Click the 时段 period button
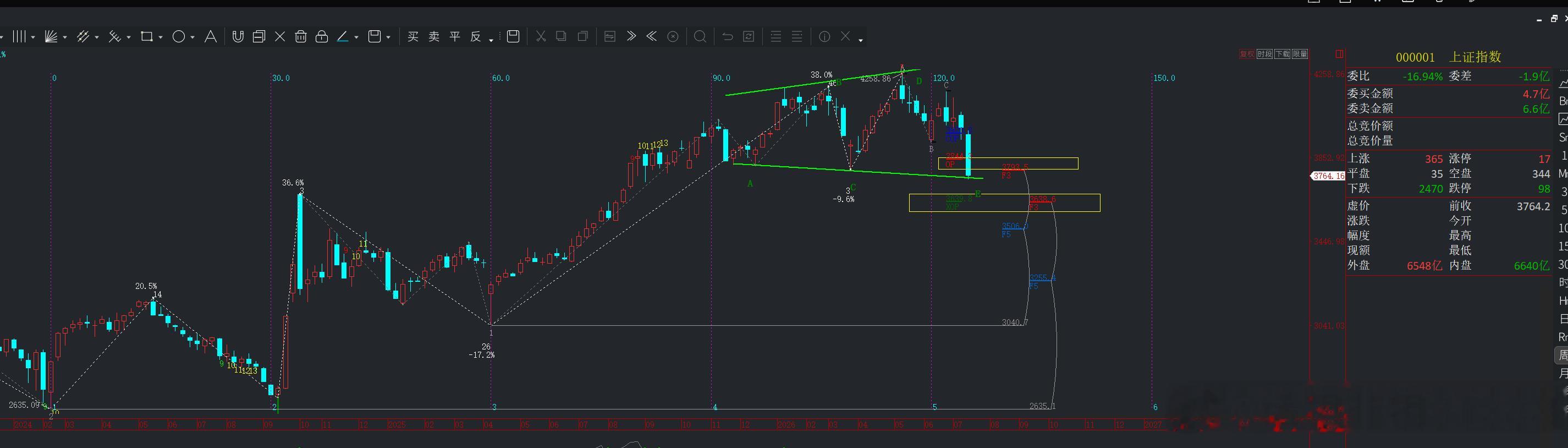Viewport: 1568px width, 448px height. point(1264,54)
